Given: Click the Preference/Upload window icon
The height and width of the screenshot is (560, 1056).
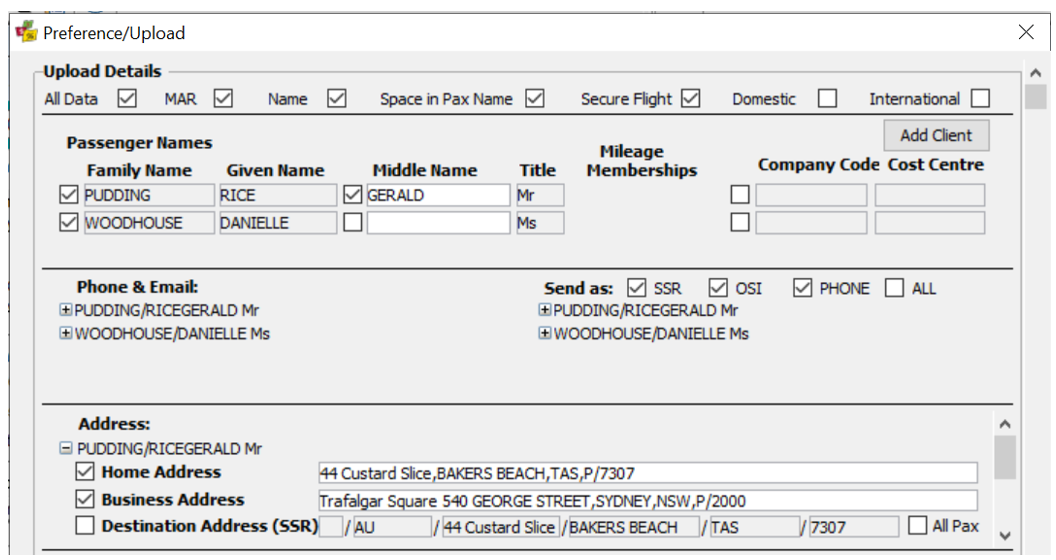Looking at the screenshot, I should (x=26, y=32).
